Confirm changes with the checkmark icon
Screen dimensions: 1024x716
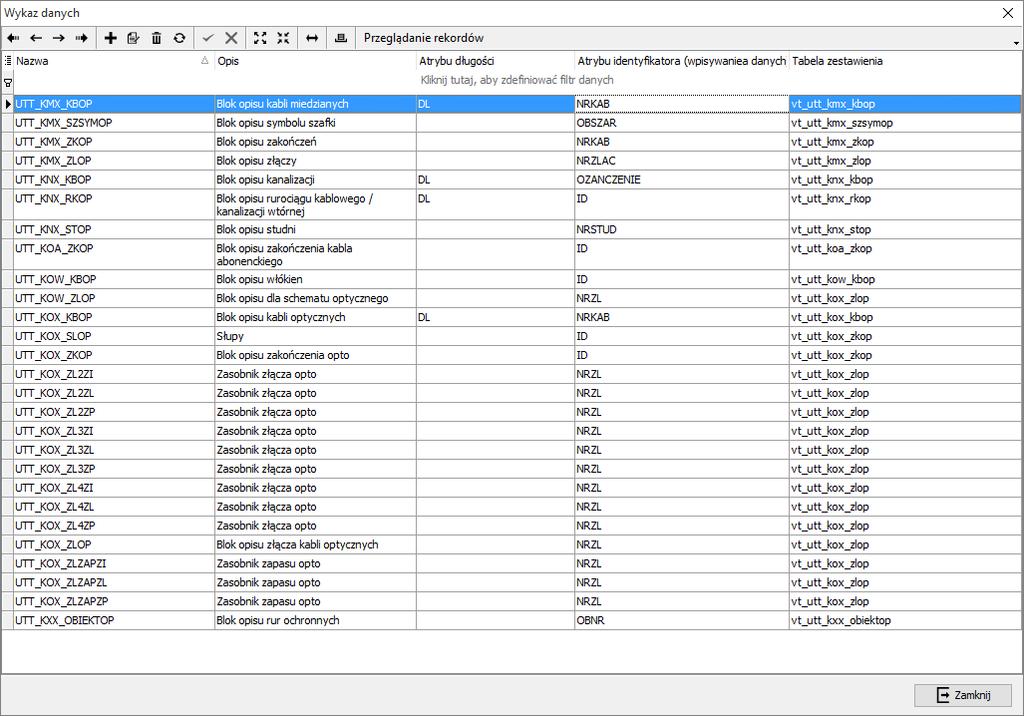point(208,38)
